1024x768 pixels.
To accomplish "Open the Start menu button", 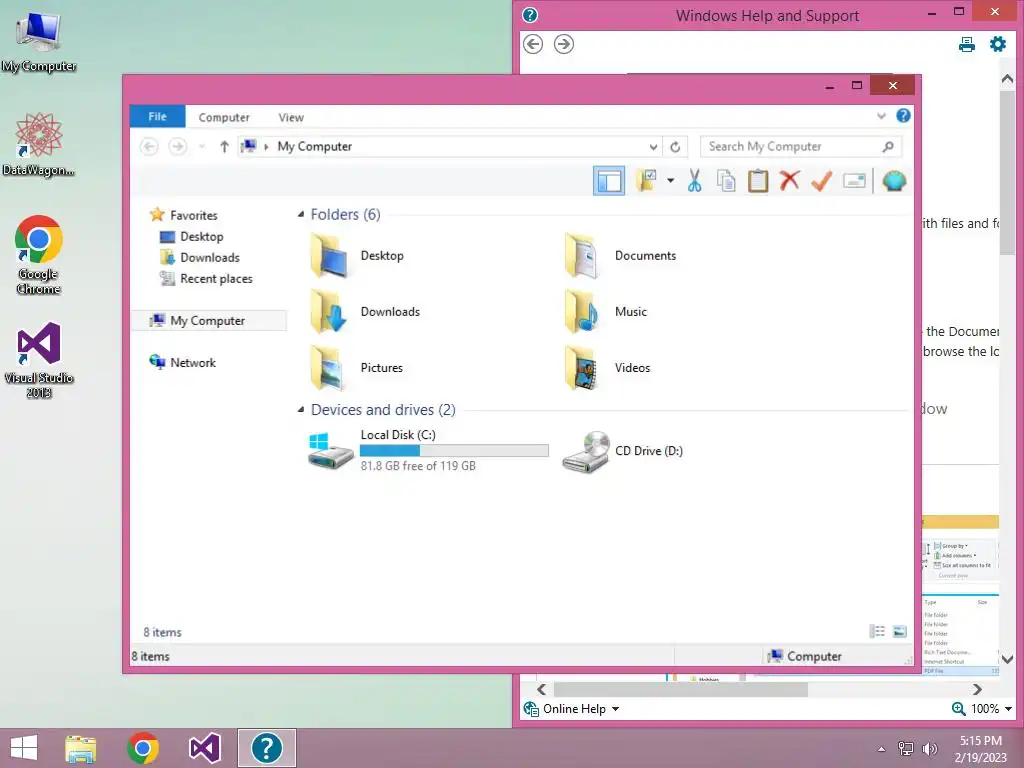I will (24, 748).
